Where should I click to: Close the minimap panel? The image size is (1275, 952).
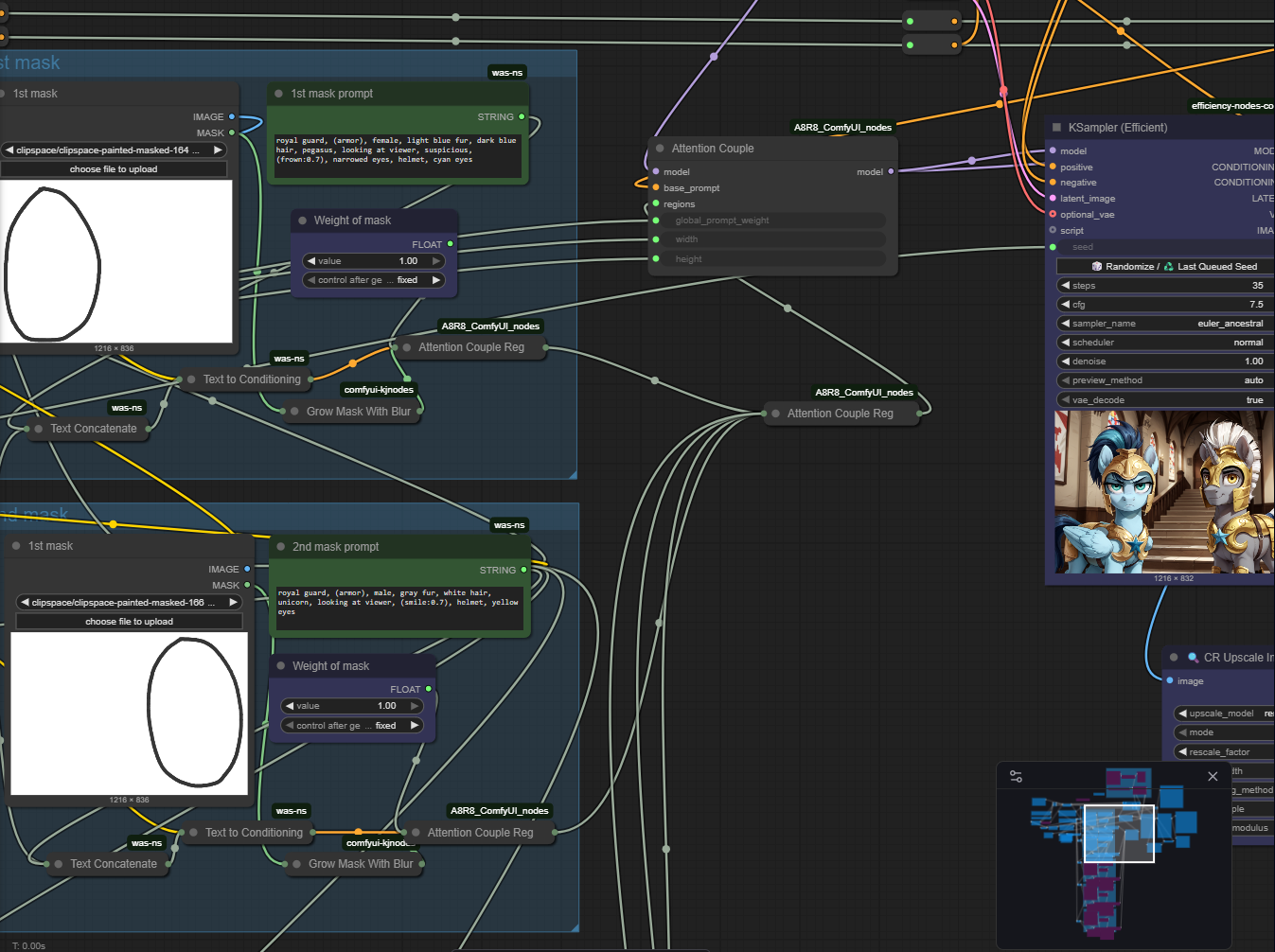pyautogui.click(x=1213, y=776)
